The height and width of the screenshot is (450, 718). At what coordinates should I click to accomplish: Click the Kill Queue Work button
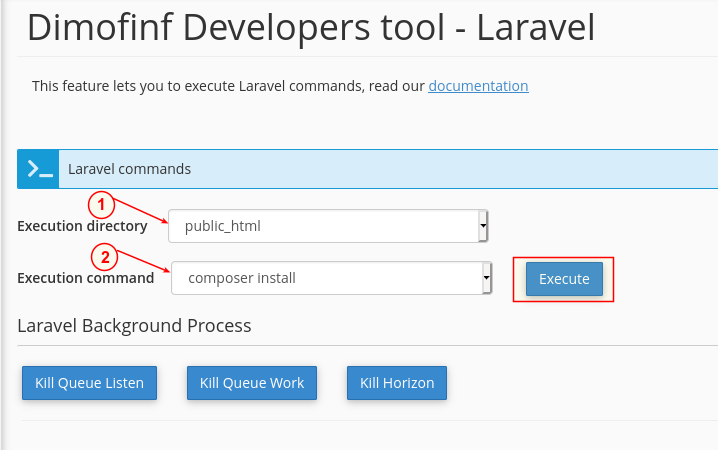[x=252, y=383]
